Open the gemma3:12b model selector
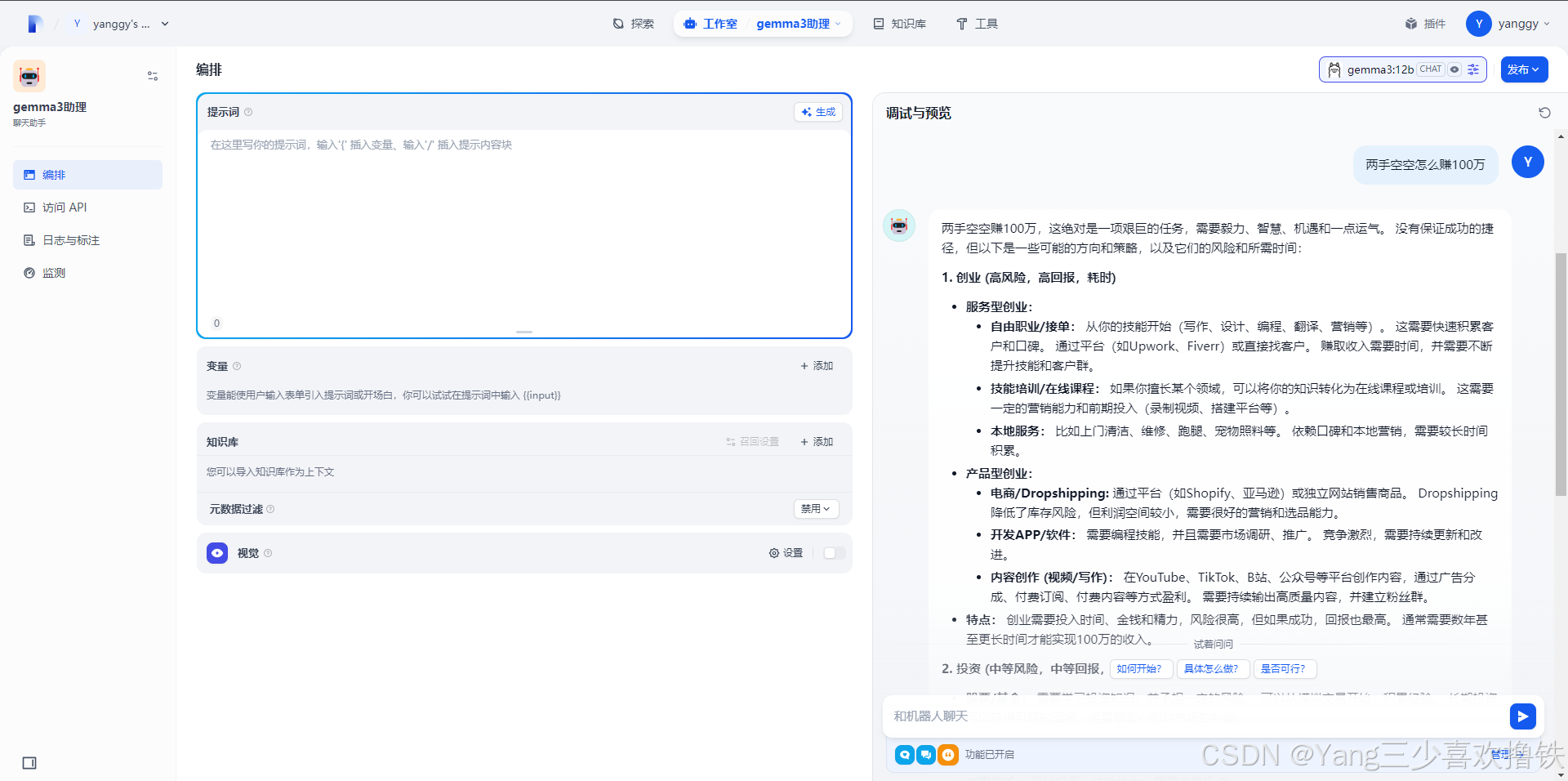 1403,69
